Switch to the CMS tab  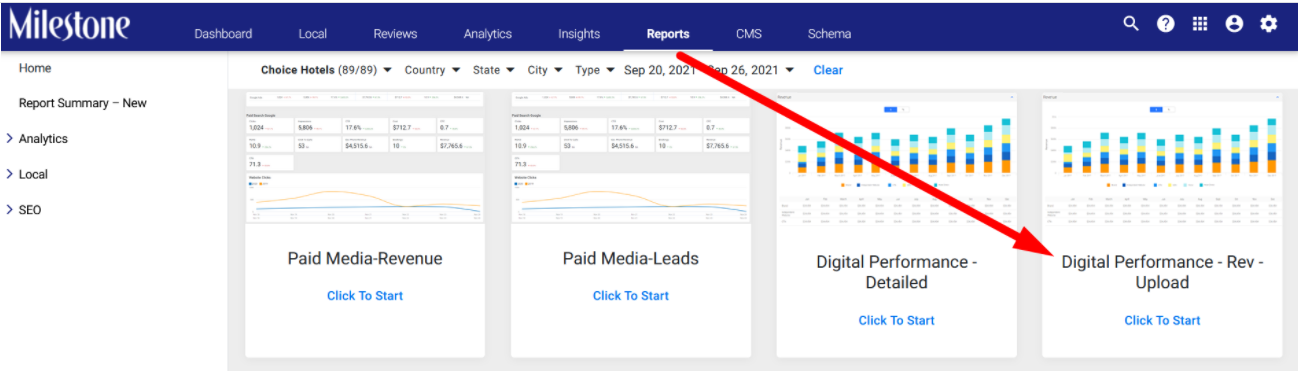tap(748, 33)
